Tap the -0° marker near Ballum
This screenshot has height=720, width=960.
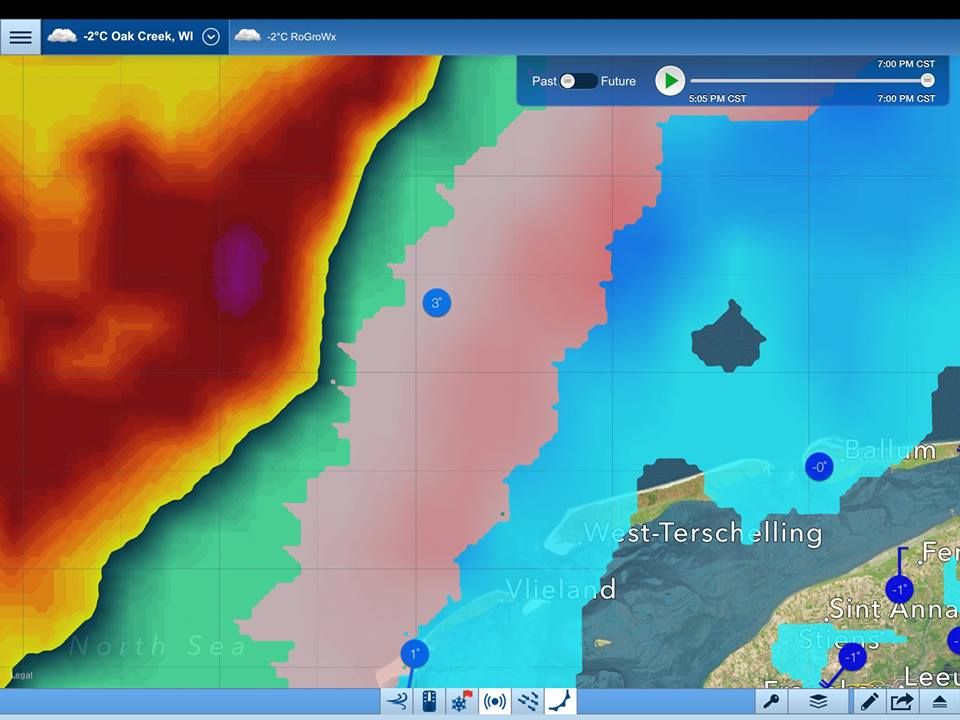pos(819,467)
